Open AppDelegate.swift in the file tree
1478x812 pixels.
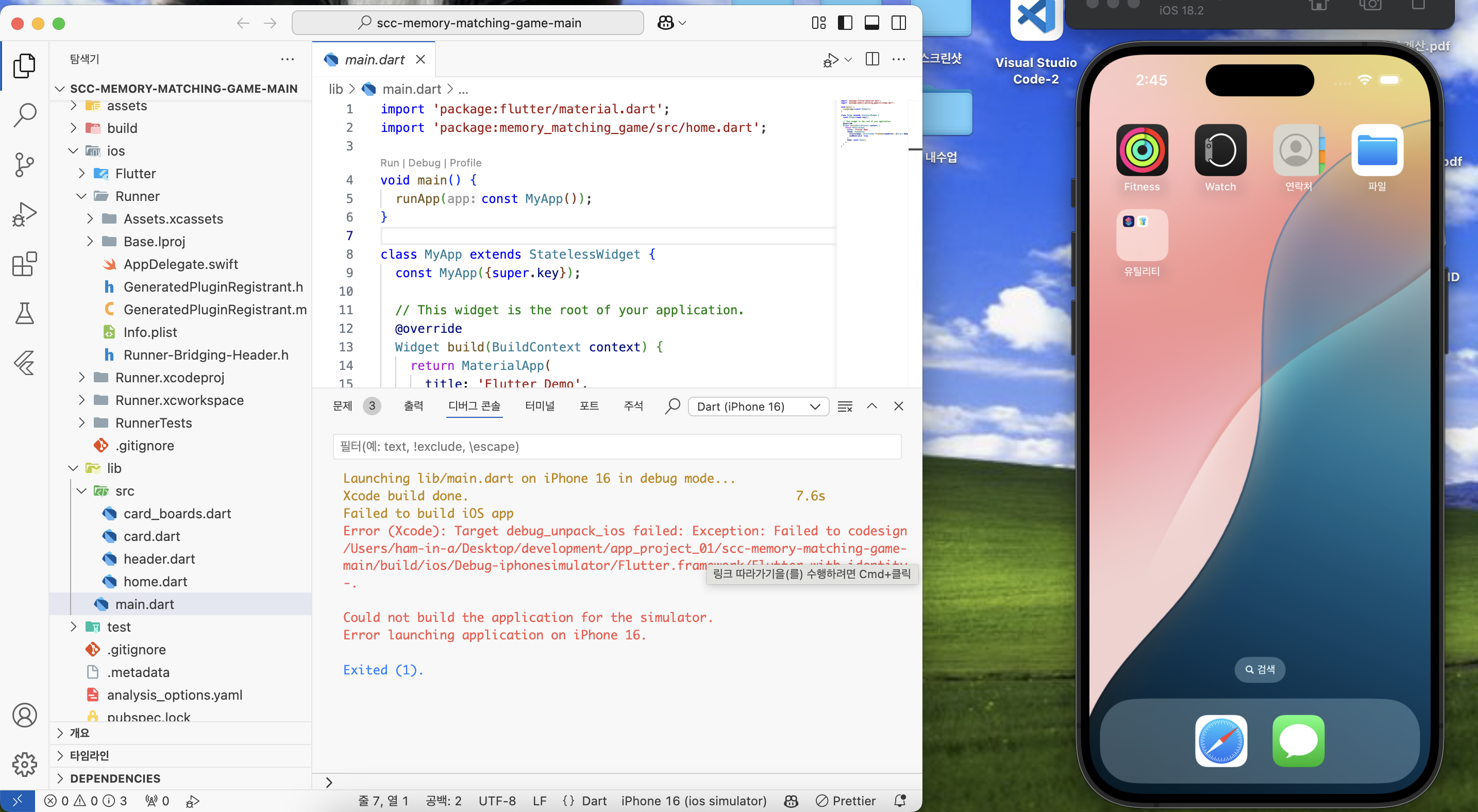[181, 264]
